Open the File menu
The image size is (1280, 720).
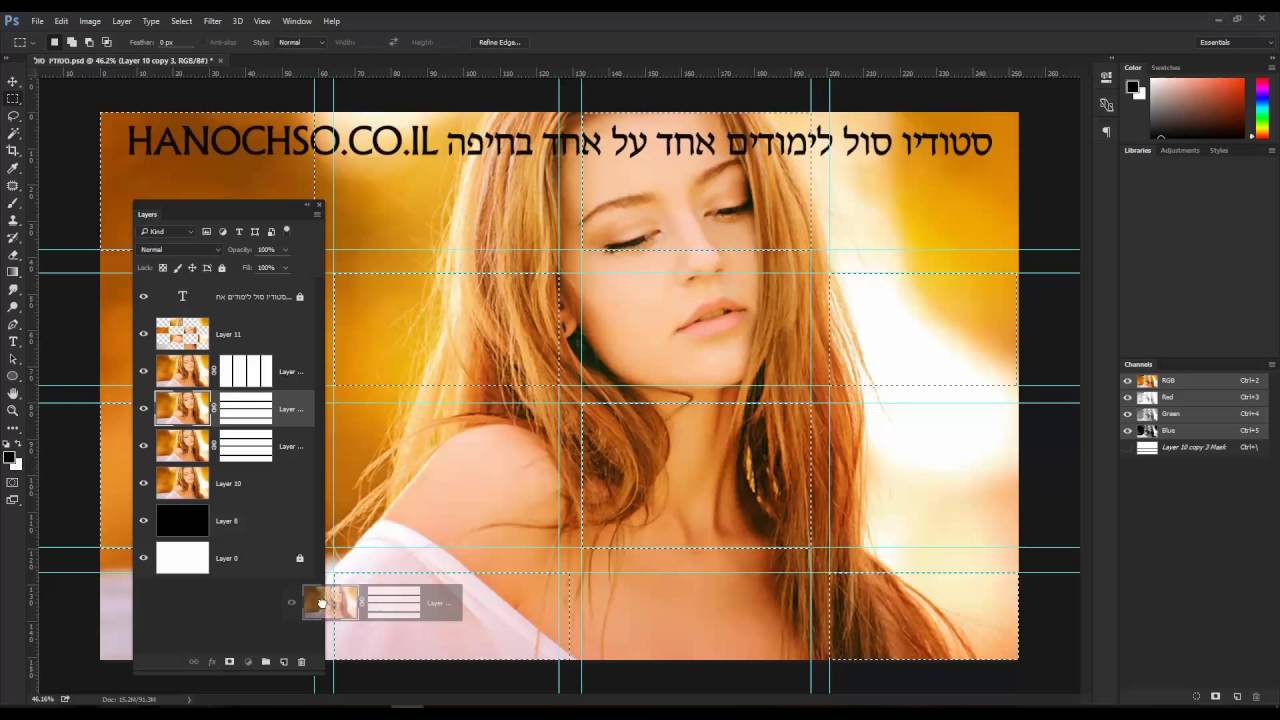(37, 21)
